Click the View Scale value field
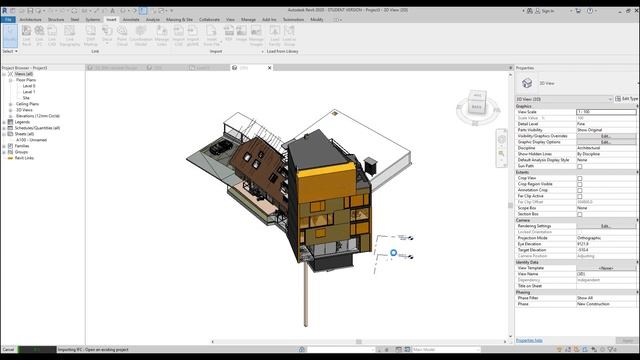This screenshot has width=640, height=360. click(606, 112)
